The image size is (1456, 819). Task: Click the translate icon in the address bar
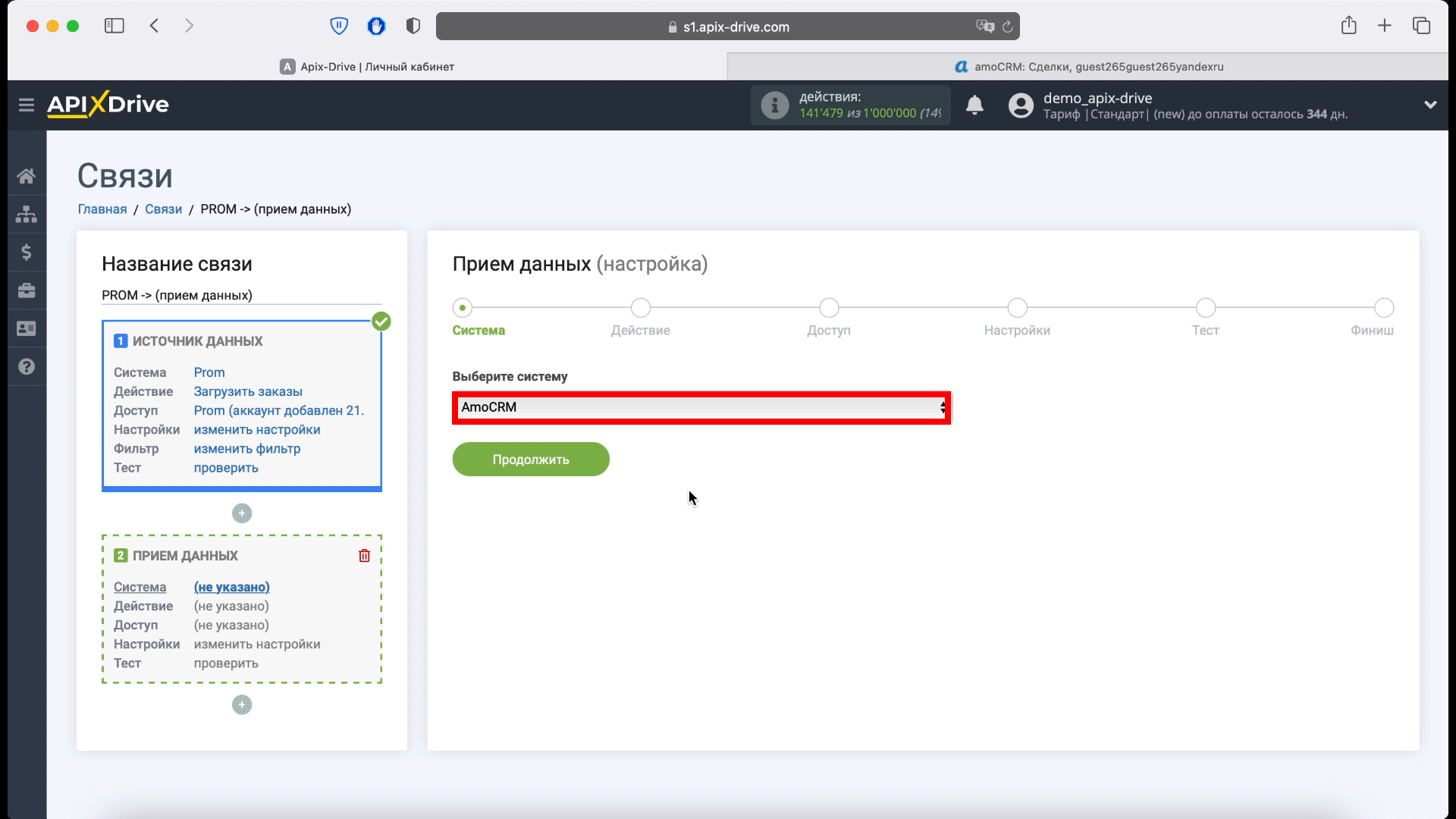pos(985,27)
